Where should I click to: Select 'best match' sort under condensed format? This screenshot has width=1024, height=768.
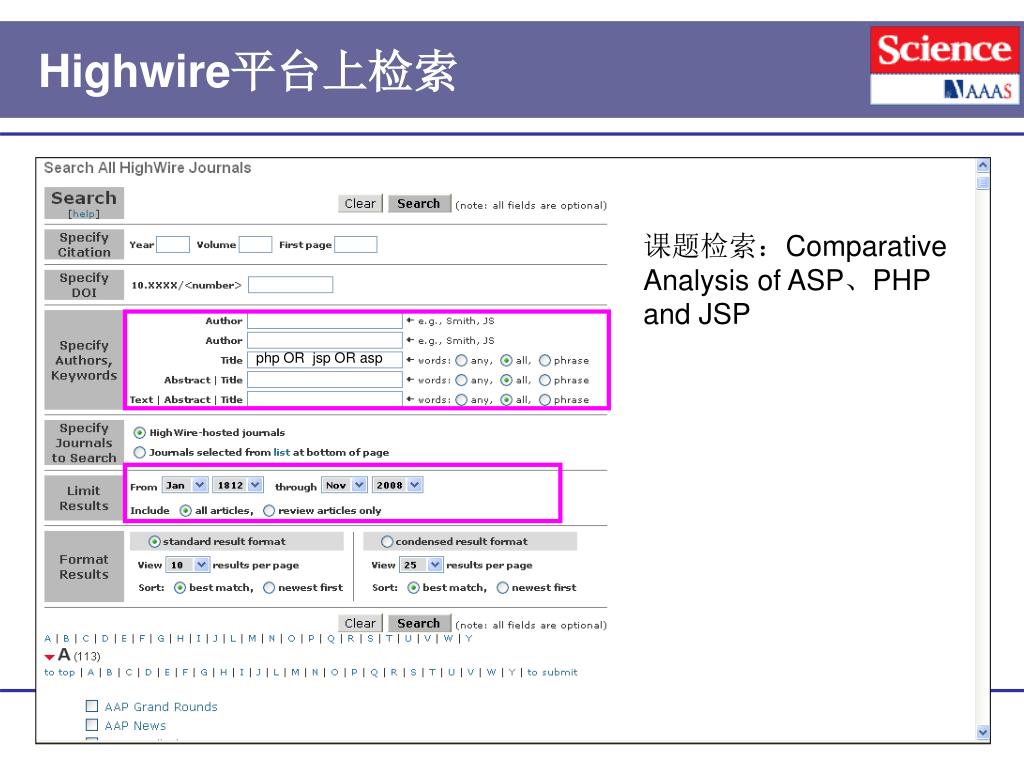click(413, 588)
